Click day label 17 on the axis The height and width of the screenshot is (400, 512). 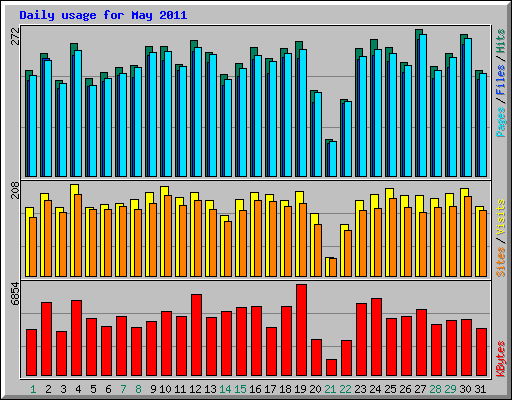pyautogui.click(x=270, y=389)
